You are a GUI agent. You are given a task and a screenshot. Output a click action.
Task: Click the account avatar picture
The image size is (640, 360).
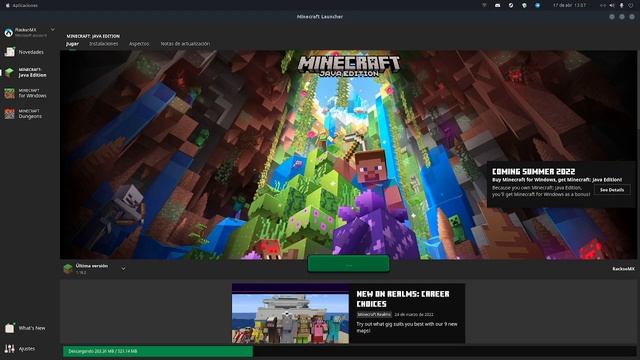9,33
